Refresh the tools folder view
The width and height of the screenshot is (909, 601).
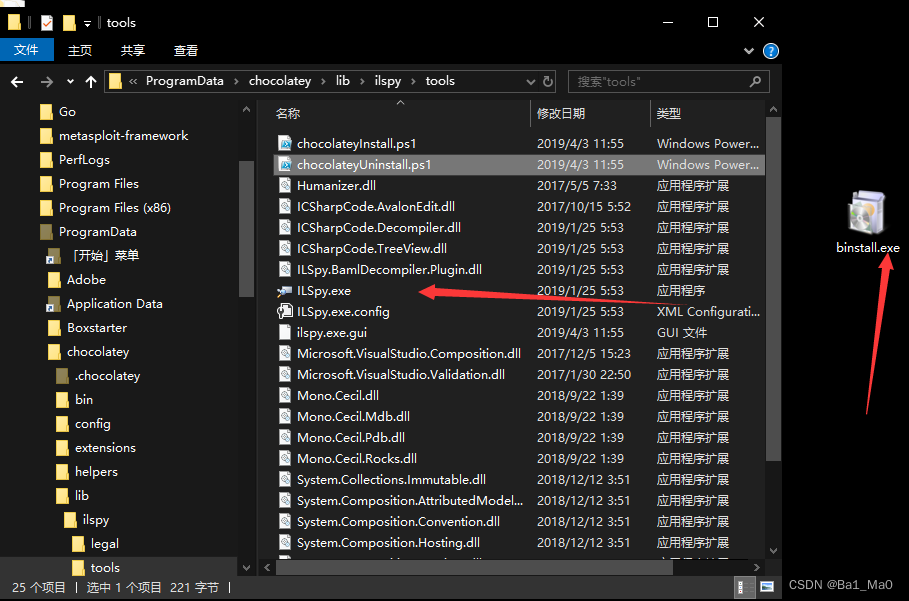tap(547, 82)
